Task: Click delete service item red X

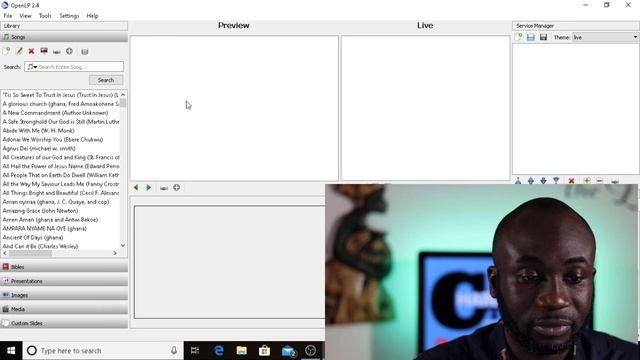Action: (x=571, y=180)
